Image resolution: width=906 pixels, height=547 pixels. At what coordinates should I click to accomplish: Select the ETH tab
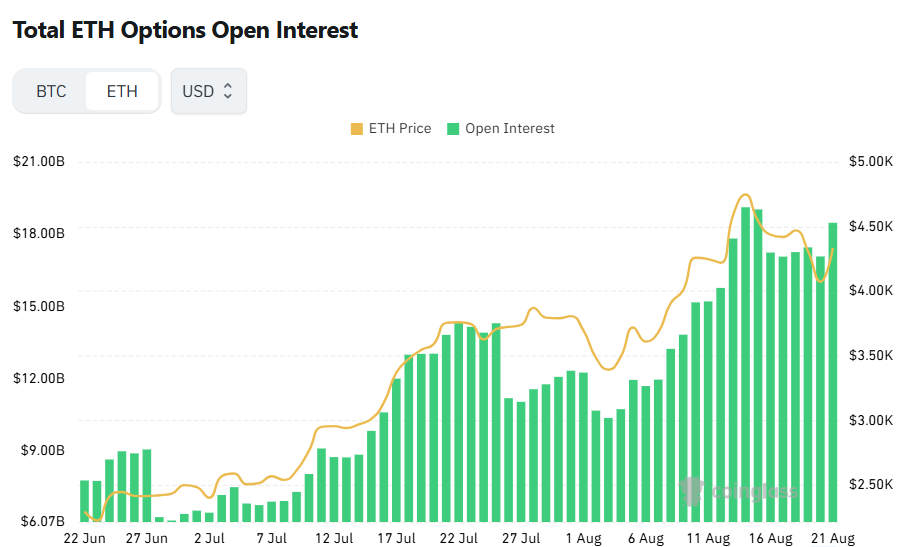pos(122,91)
